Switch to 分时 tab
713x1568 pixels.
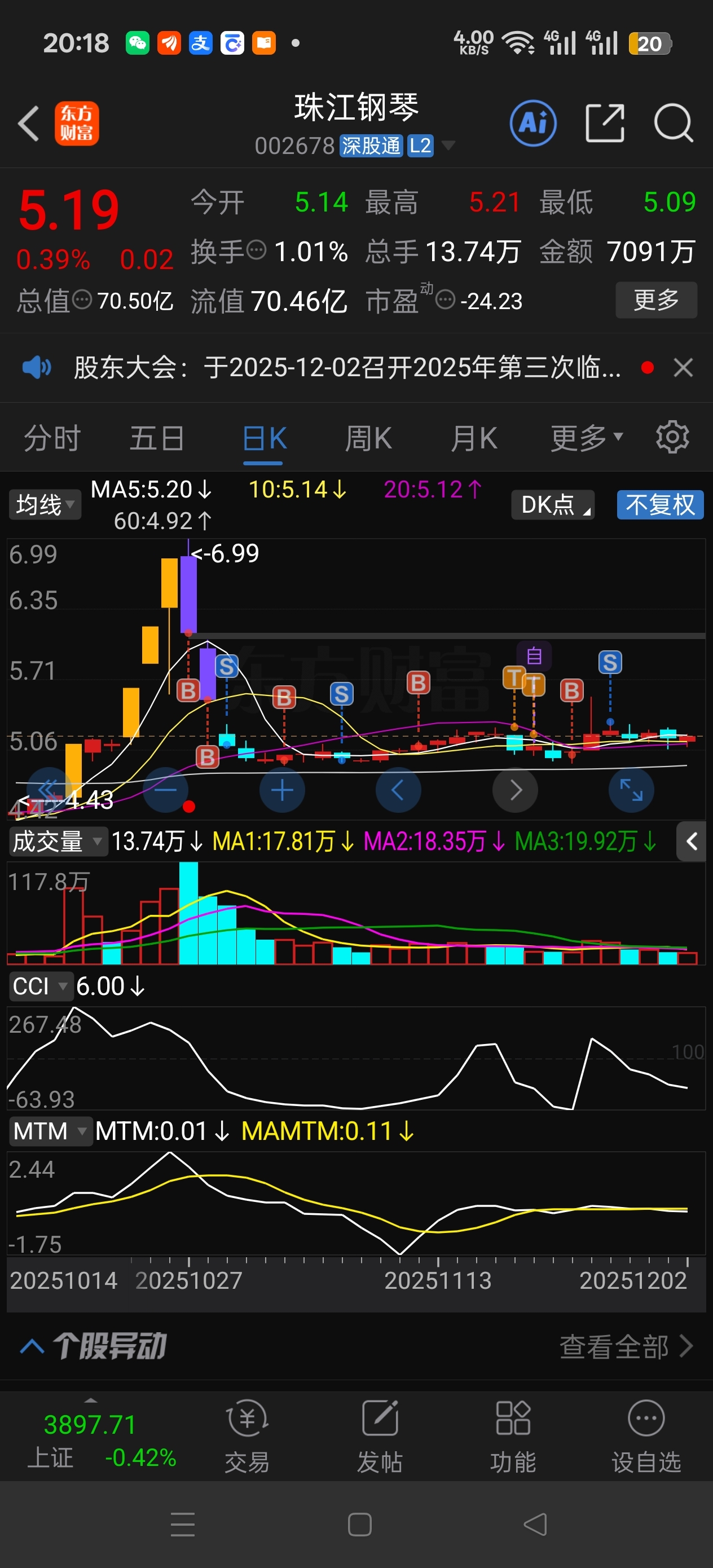click(52, 438)
